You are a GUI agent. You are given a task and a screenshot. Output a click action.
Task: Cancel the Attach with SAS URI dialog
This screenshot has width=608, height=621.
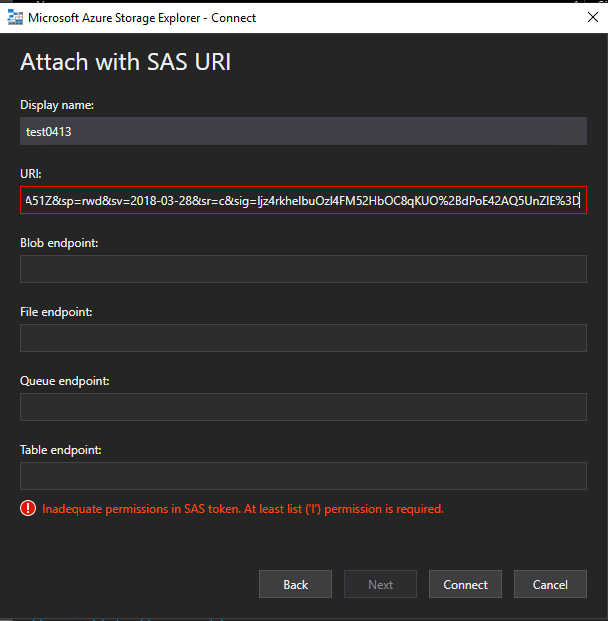550,584
